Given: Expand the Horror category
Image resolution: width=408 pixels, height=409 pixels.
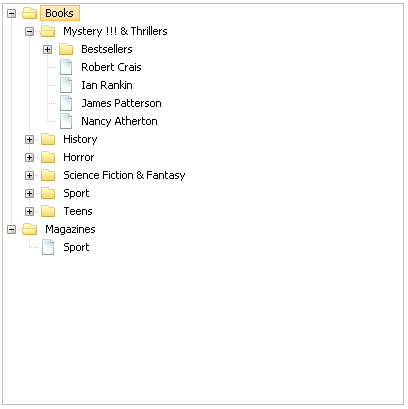Looking at the screenshot, I should coord(30,158).
